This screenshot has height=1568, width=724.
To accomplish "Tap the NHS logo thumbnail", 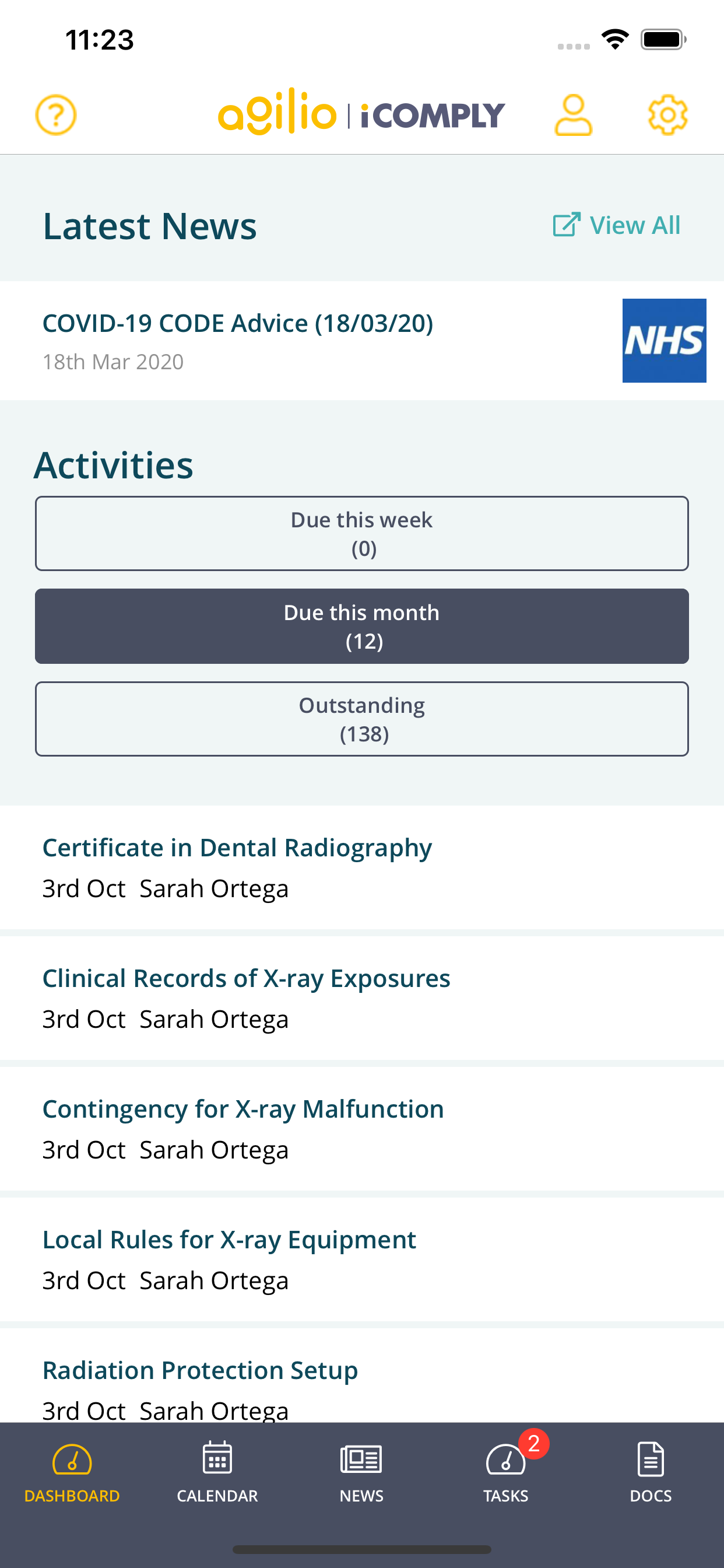I will pyautogui.click(x=665, y=340).
